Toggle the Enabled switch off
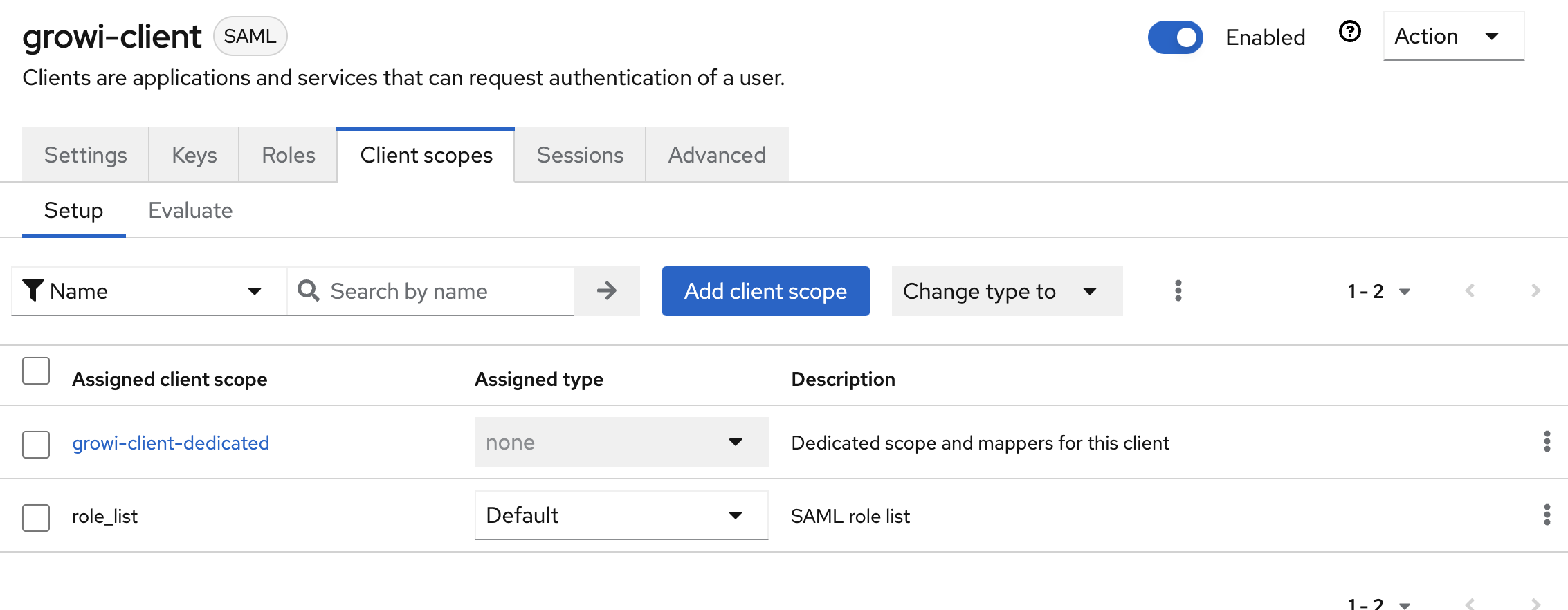This screenshot has height=610, width=1568. pyautogui.click(x=1175, y=37)
